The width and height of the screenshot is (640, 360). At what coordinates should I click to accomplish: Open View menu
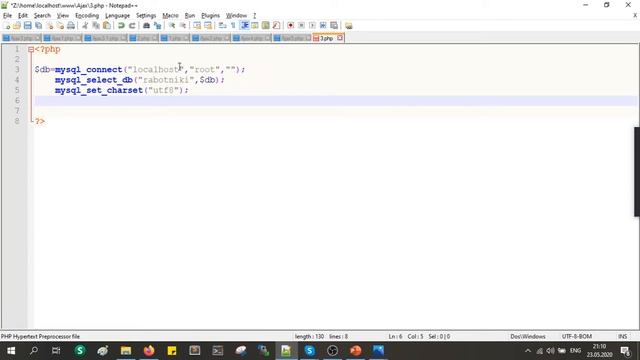click(x=62, y=16)
